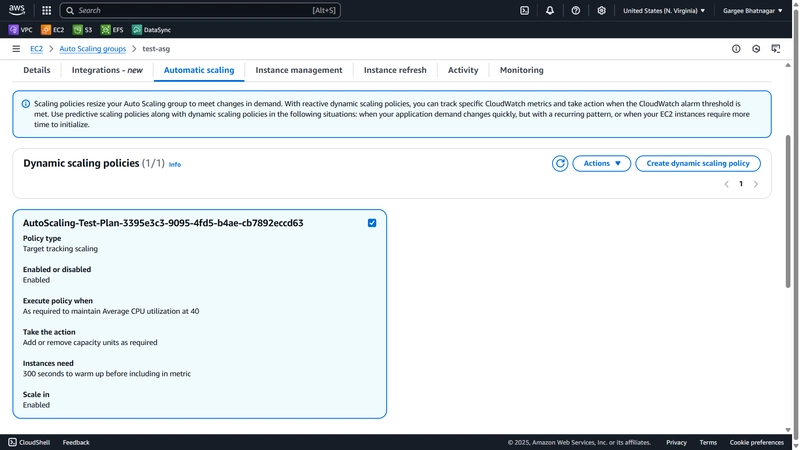Open the recently visited clock icon
The image size is (800, 450).
coord(756,48)
